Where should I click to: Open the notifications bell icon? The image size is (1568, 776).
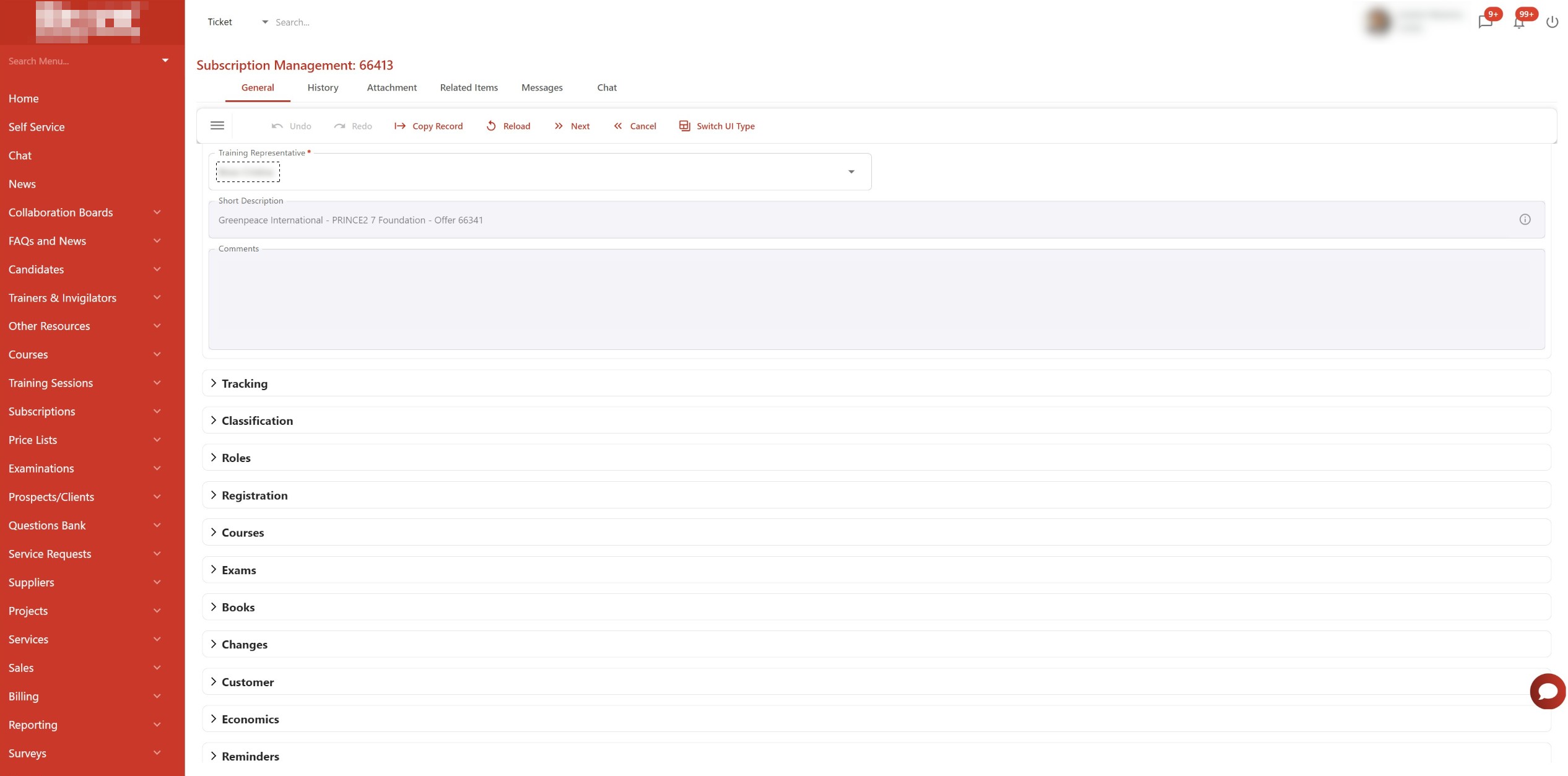point(1518,23)
